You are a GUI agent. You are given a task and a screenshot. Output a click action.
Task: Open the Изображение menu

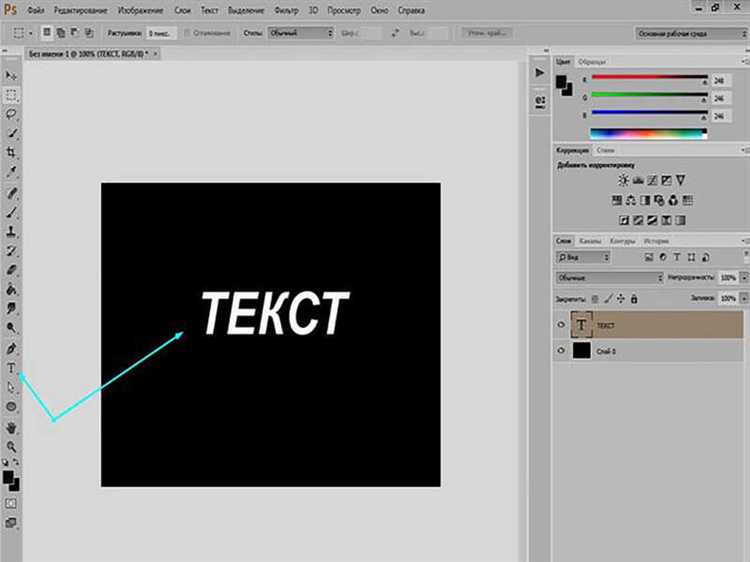tap(141, 10)
